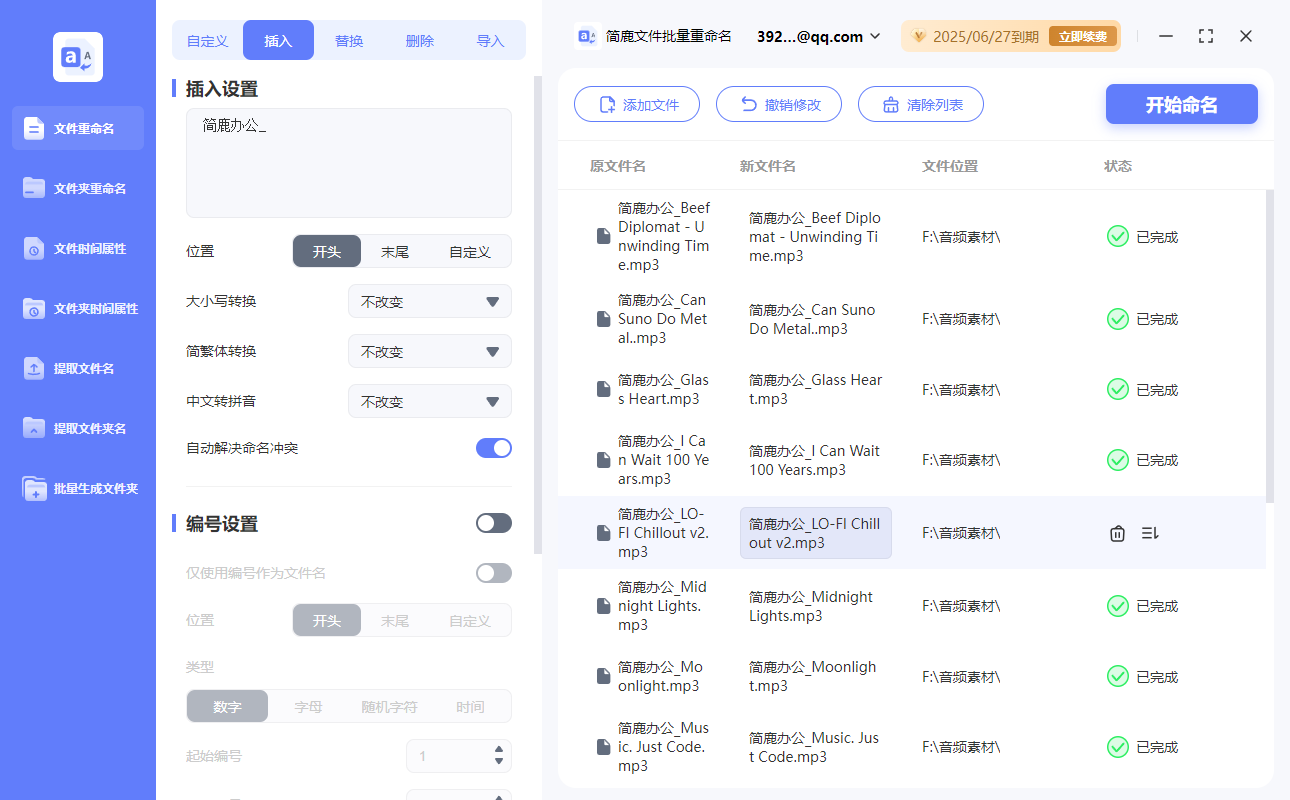Image resolution: width=1290 pixels, height=800 pixels.
Task: Open the 大小写转换 dropdown
Action: pos(429,301)
